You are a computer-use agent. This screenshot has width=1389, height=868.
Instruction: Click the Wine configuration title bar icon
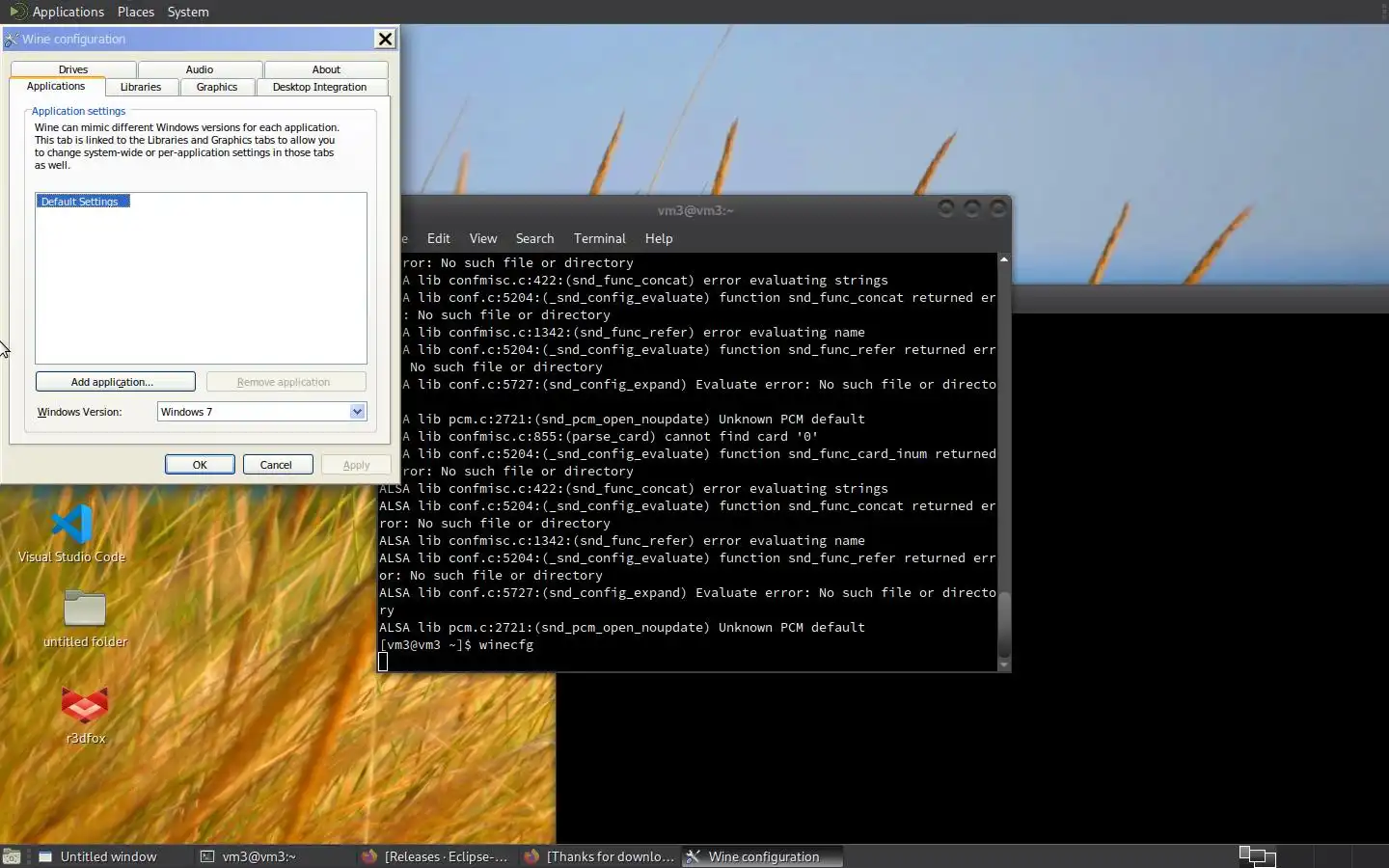coord(12,40)
